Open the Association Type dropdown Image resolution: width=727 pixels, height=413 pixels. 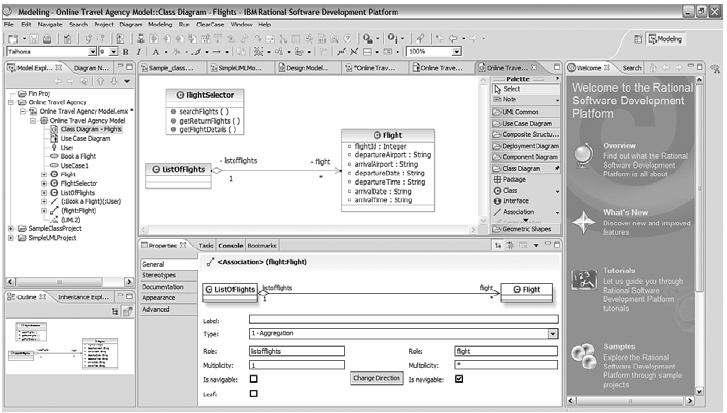[552, 334]
